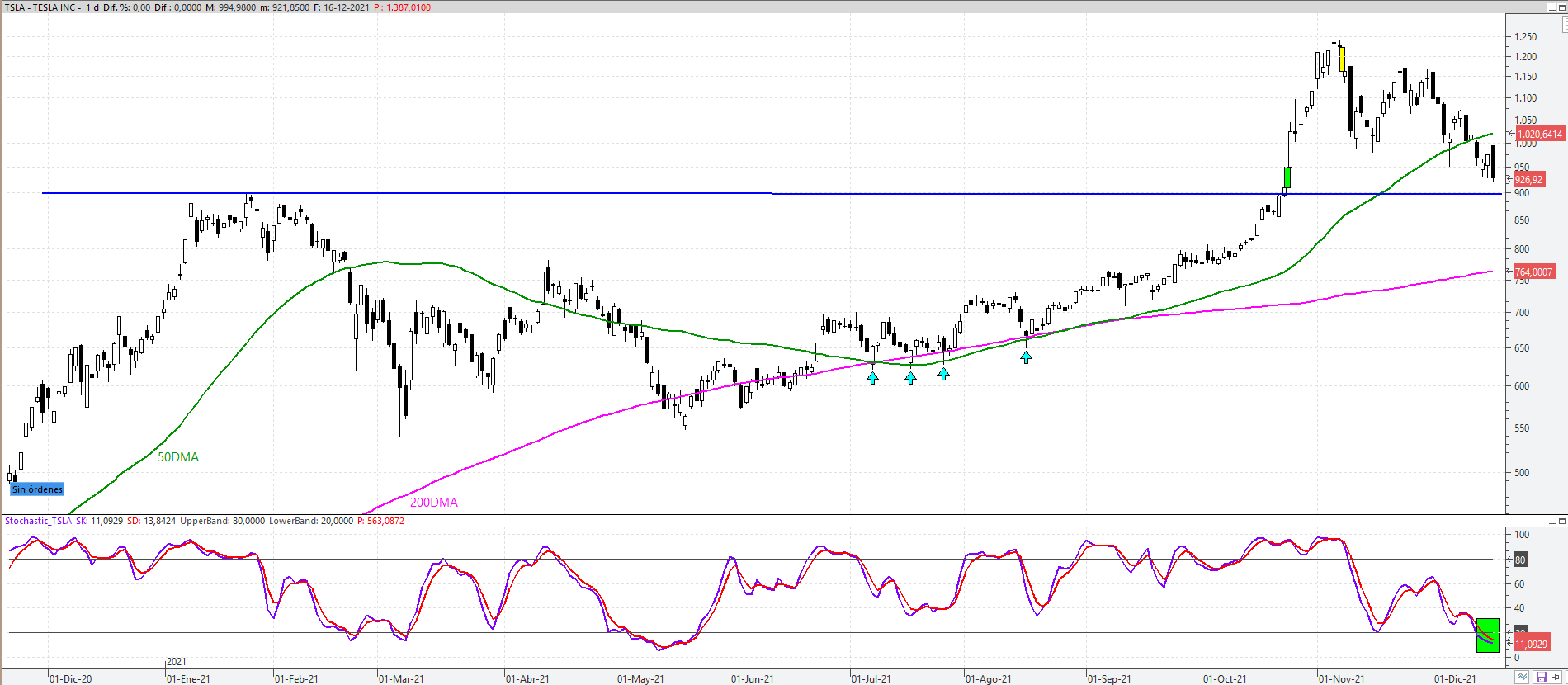Click 'F: 16-12-2021' date in header

click(x=342, y=7)
